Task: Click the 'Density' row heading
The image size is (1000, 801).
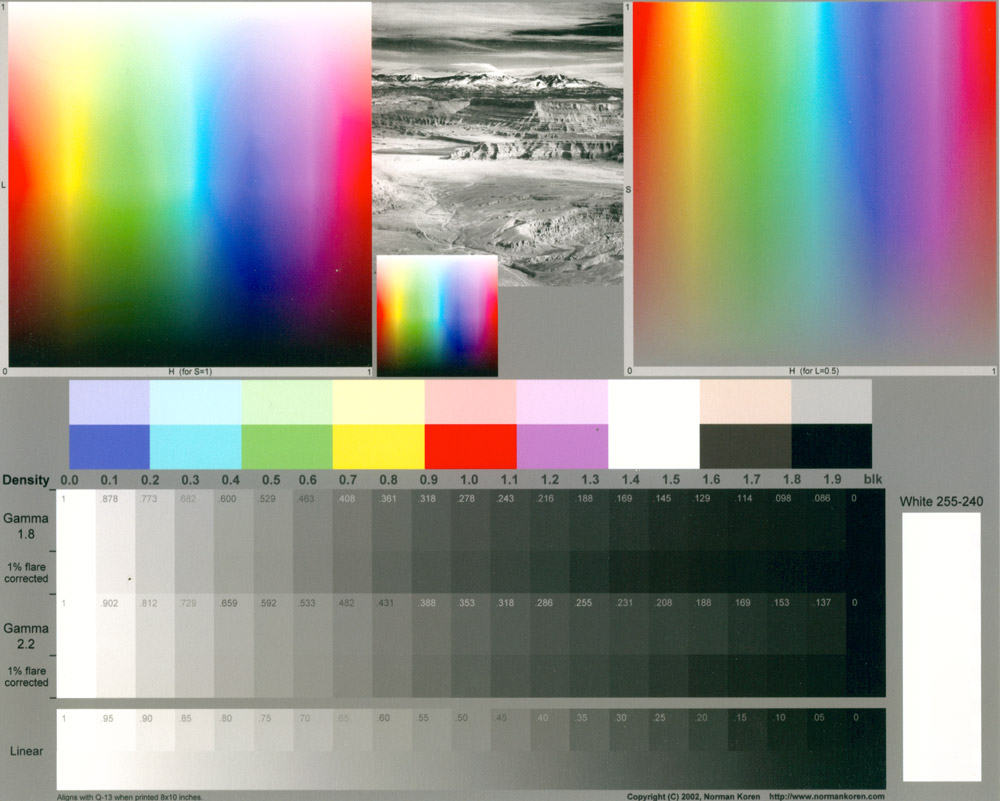Action: tap(26, 480)
